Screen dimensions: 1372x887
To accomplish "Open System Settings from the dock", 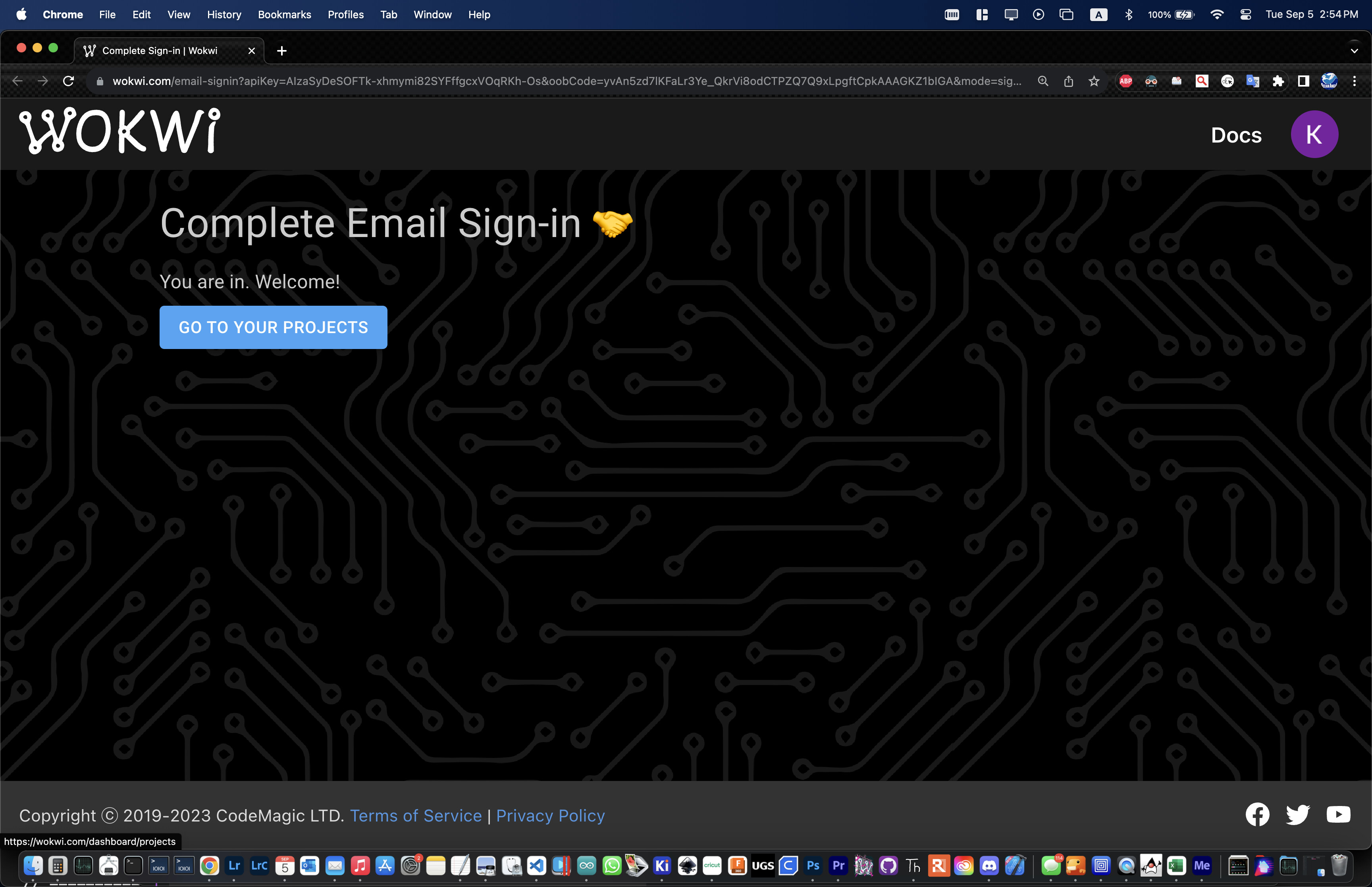I will click(x=410, y=865).
